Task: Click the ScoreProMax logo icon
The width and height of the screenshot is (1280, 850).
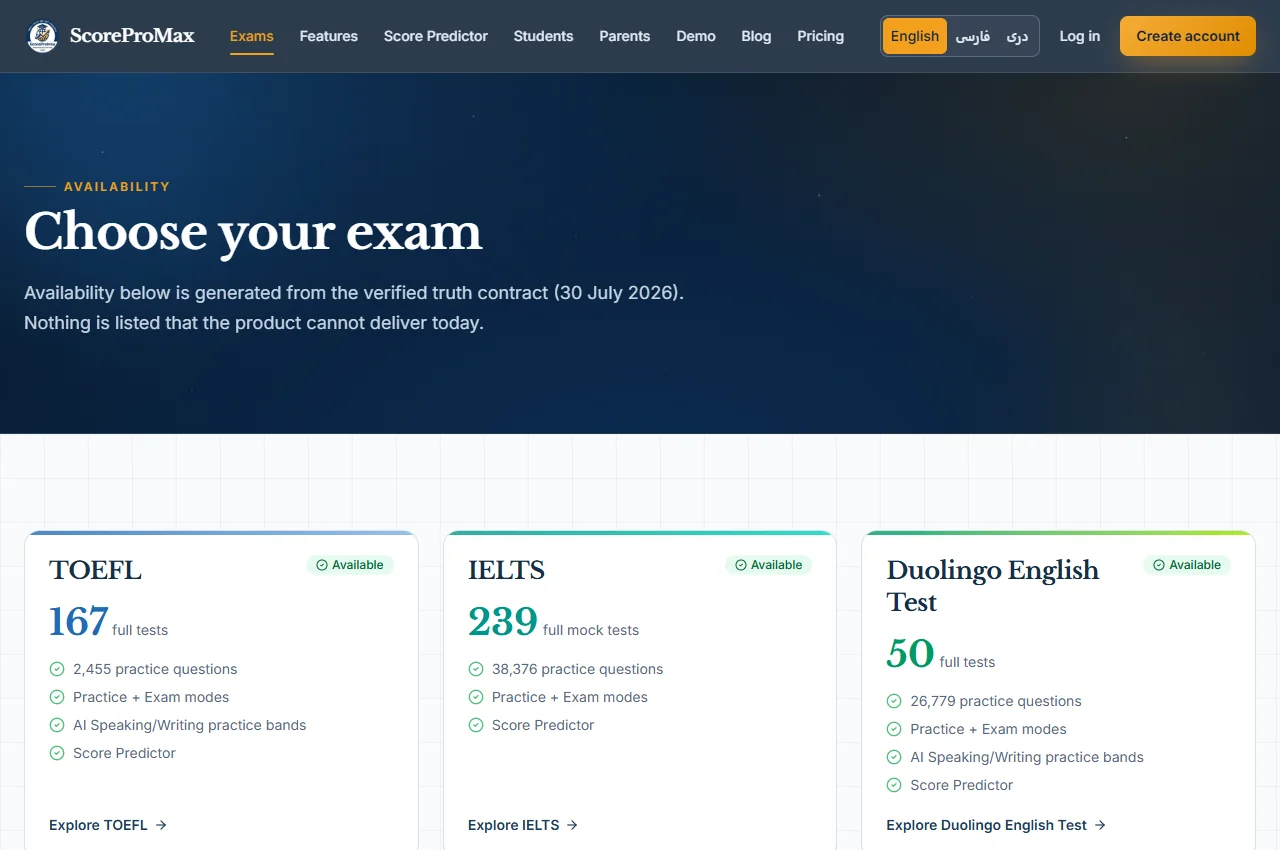Action: click(x=42, y=37)
